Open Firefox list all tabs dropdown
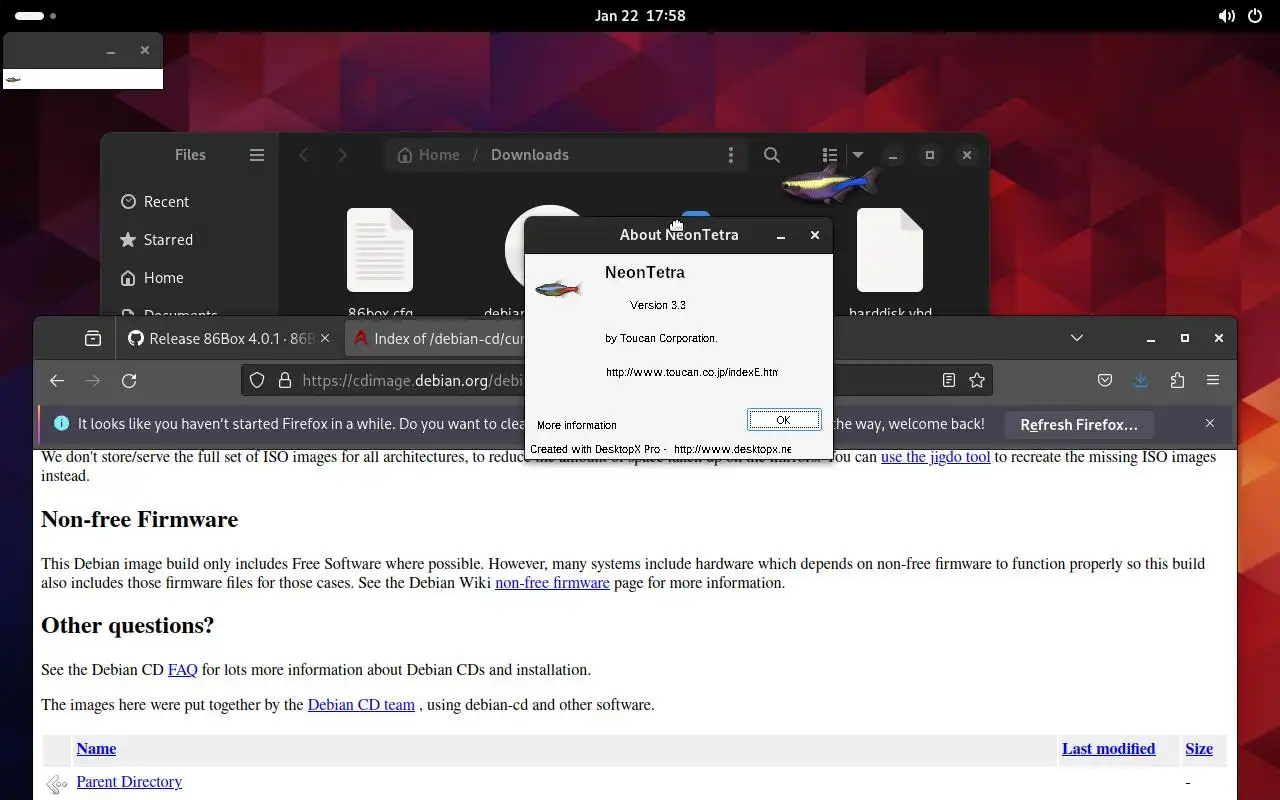 [x=1077, y=338]
